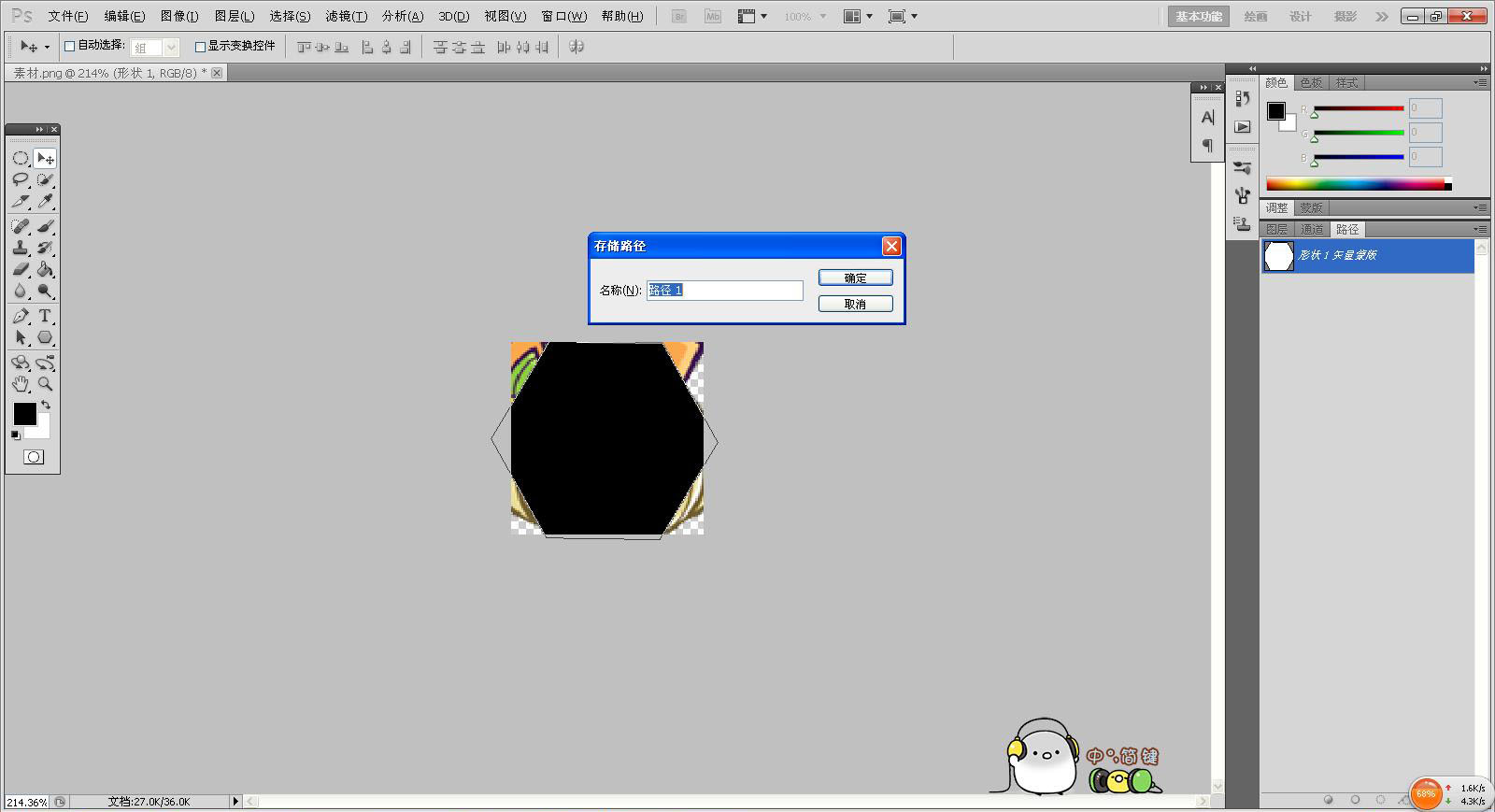Select the Brush tool
The width and height of the screenshot is (1495, 812).
[x=45, y=226]
